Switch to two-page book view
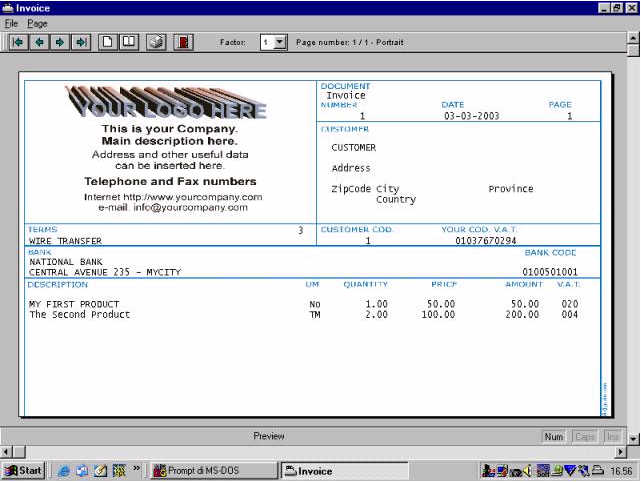This screenshot has width=641, height=482. 129,42
